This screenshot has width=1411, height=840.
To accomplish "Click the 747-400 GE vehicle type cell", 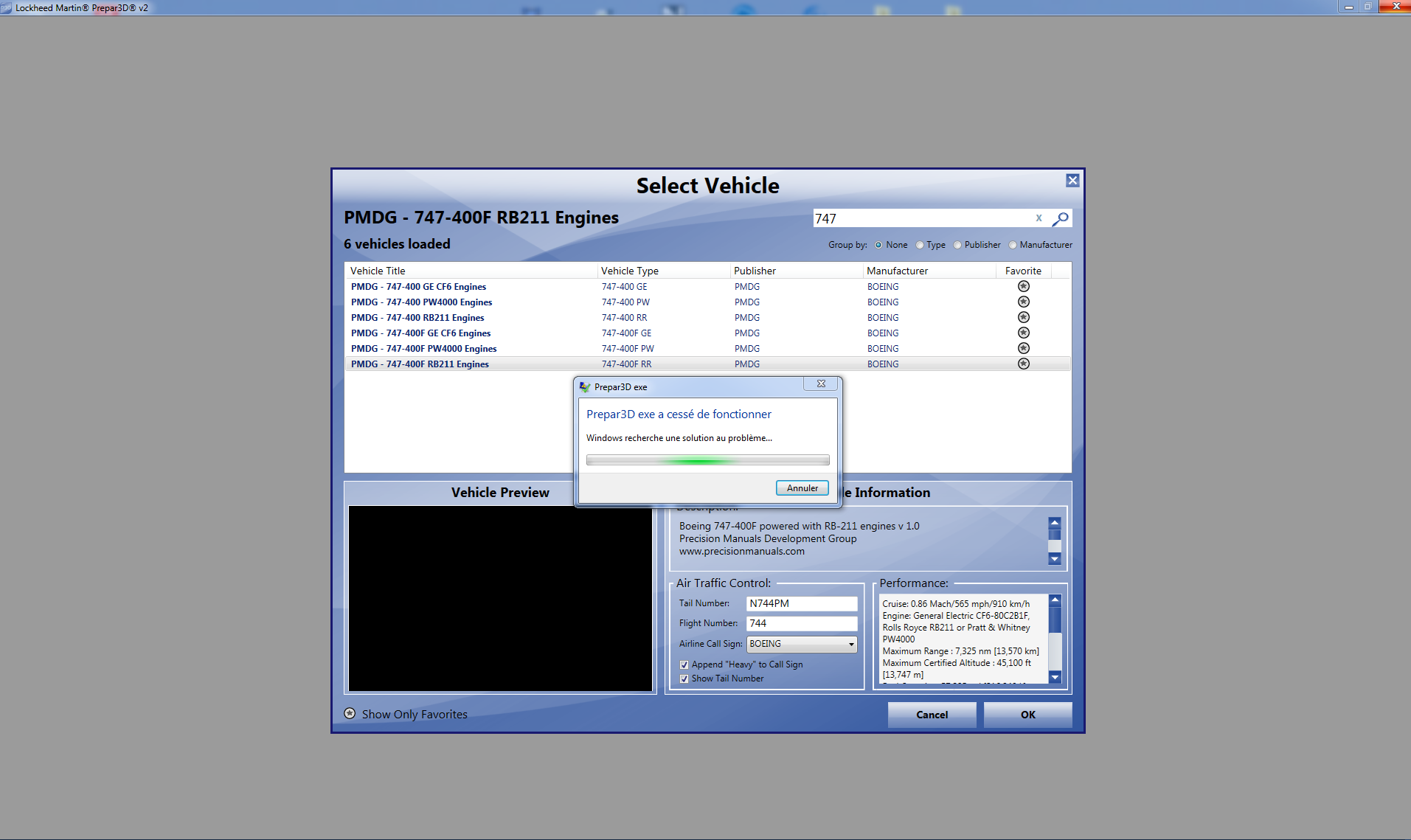I will pos(624,287).
